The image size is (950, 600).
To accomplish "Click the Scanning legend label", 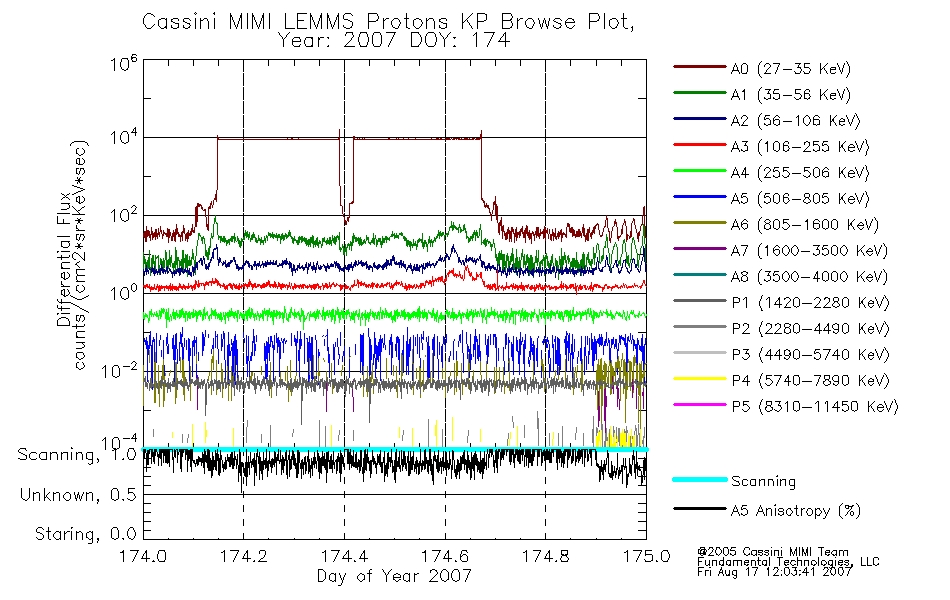I will pyautogui.click(x=763, y=482).
